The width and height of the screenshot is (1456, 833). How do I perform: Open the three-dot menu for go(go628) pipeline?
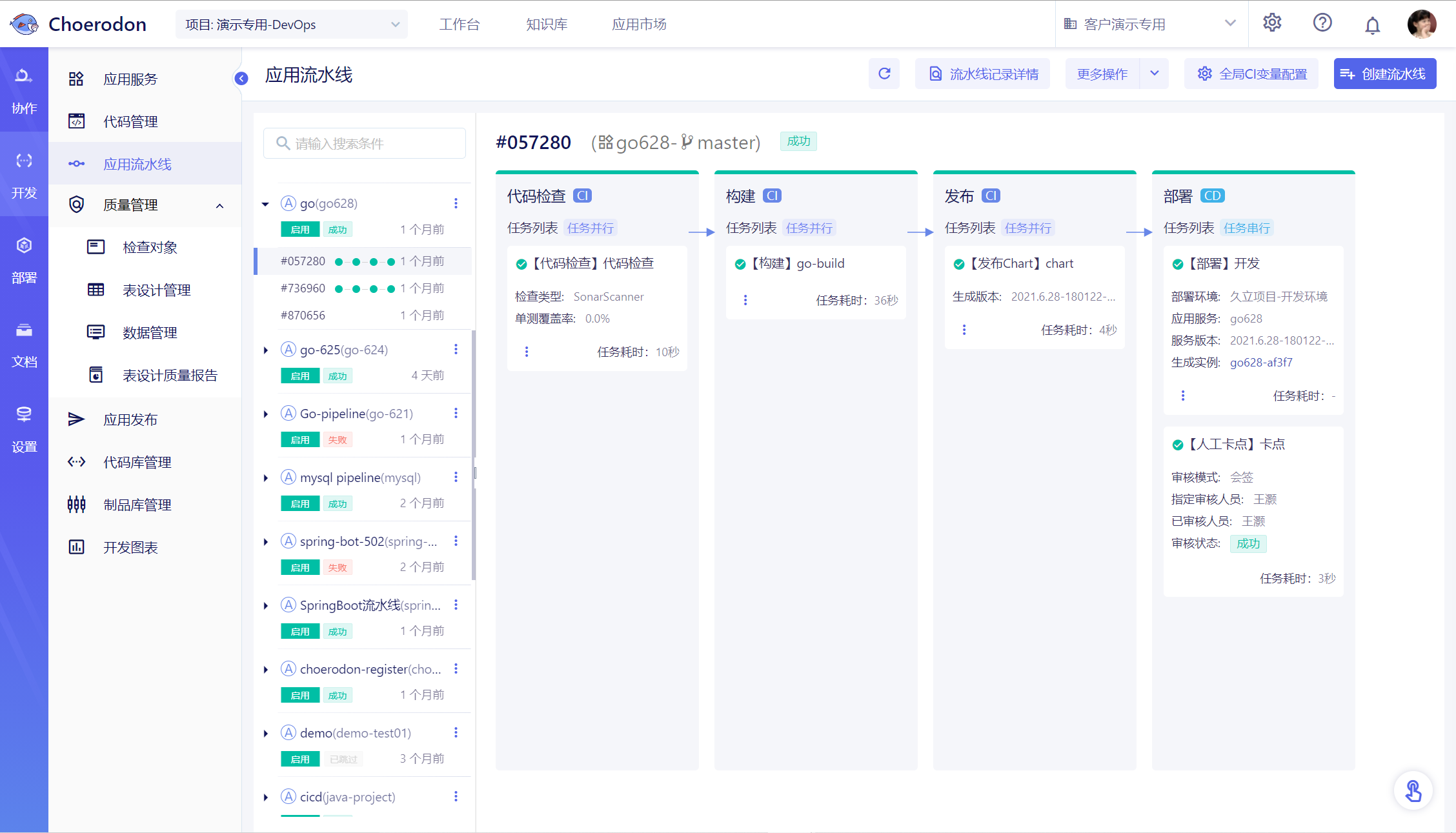(x=456, y=203)
